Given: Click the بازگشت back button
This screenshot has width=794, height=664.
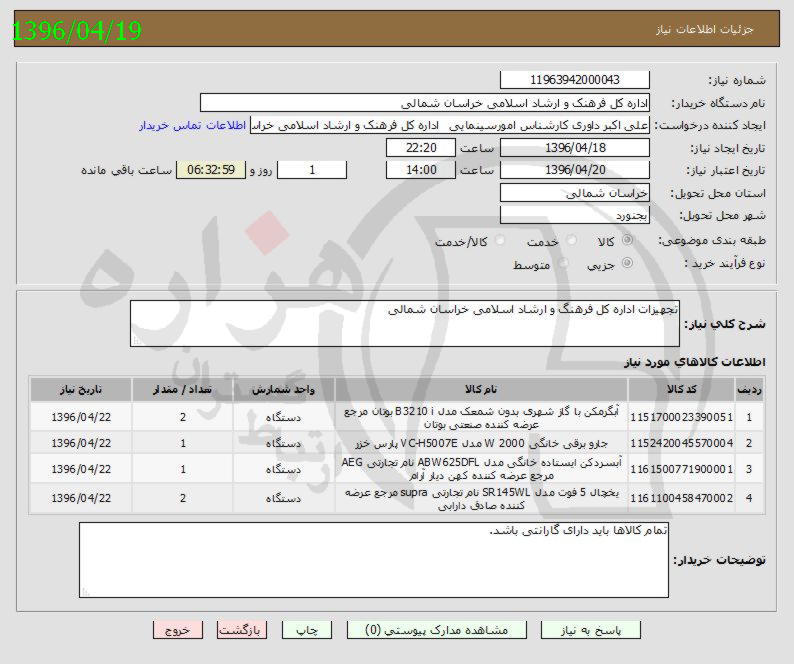Looking at the screenshot, I should [243, 630].
